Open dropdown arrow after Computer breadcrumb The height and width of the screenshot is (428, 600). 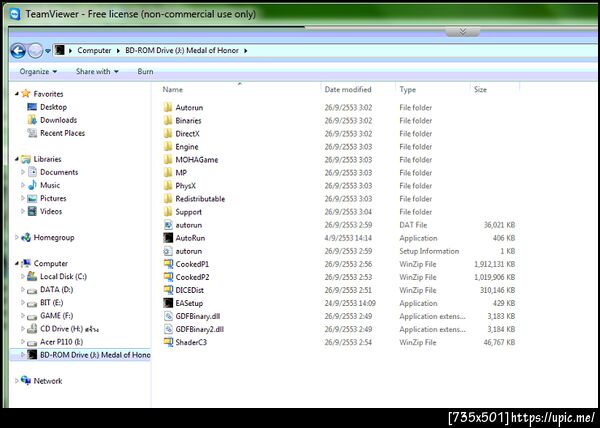[x=118, y=50]
